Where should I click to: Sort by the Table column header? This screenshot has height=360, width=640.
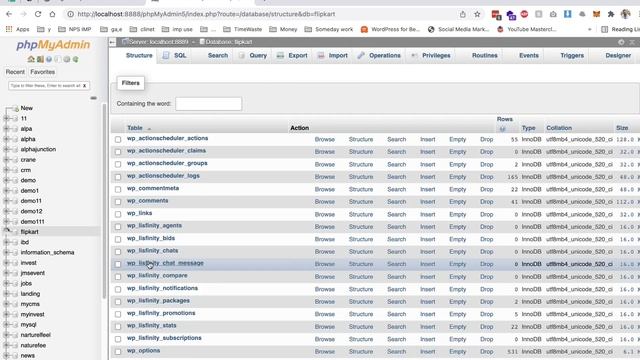tap(135, 128)
